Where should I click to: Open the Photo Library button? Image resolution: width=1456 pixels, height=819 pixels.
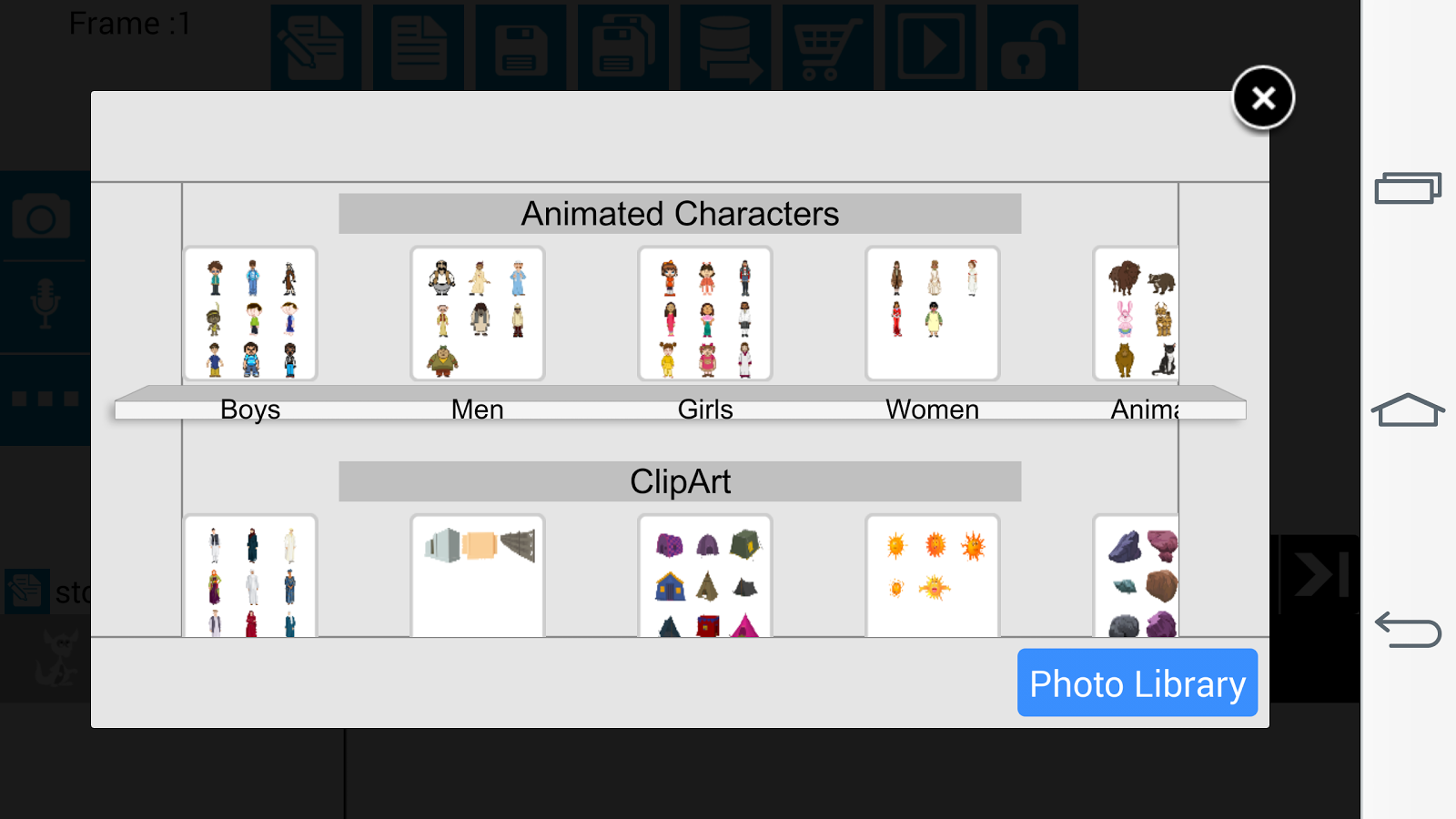(1137, 682)
